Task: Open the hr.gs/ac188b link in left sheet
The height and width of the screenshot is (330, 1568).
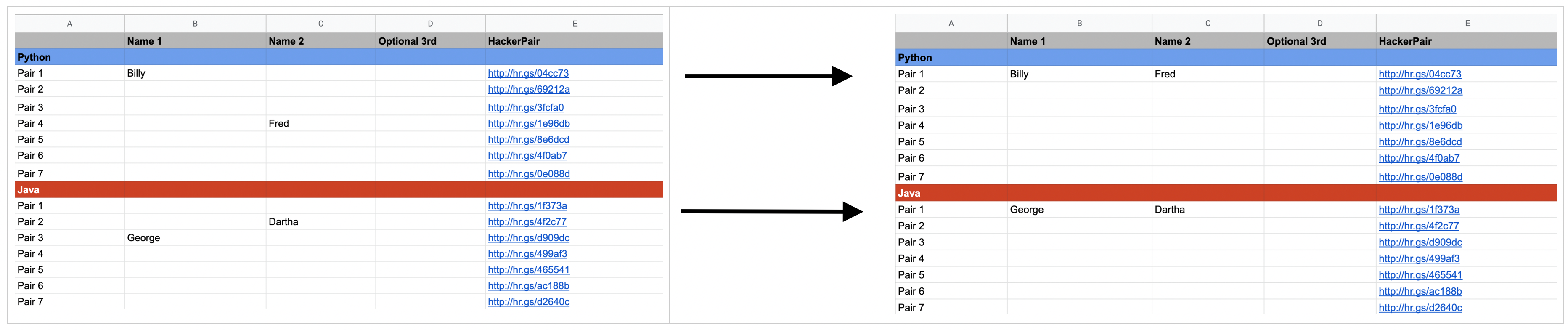Action: pyautogui.click(x=528, y=285)
